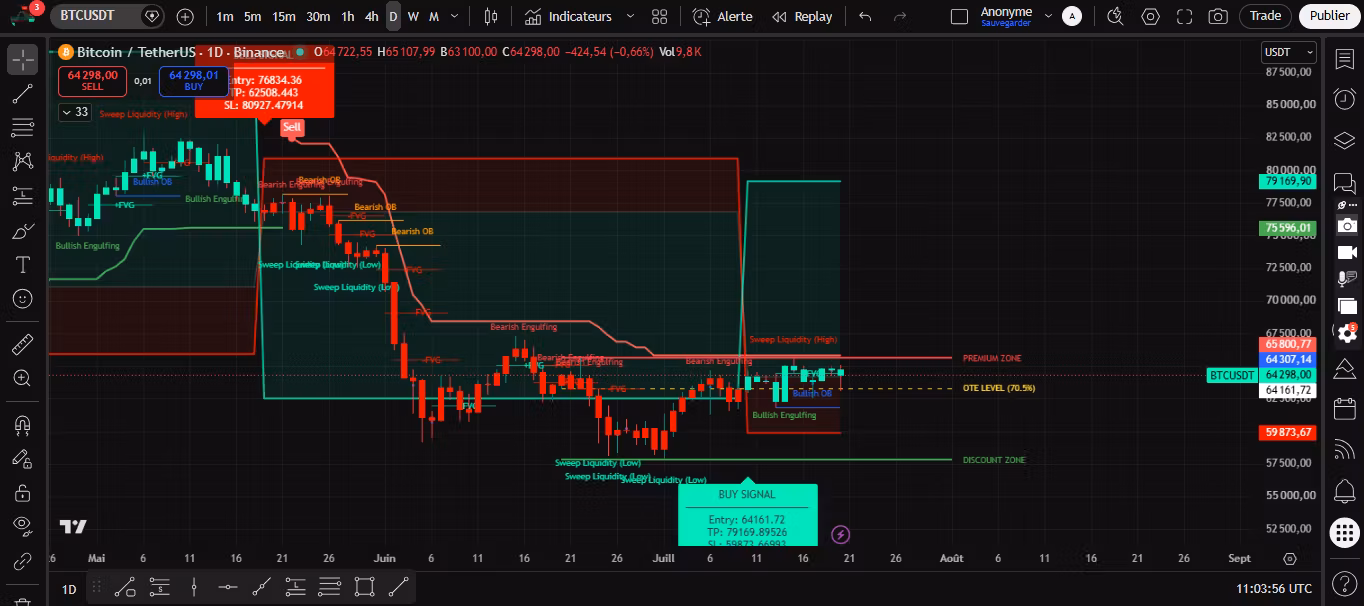The height and width of the screenshot is (606, 1364).
Task: Click the 1D button in bottom toolbar
Action: [69, 589]
